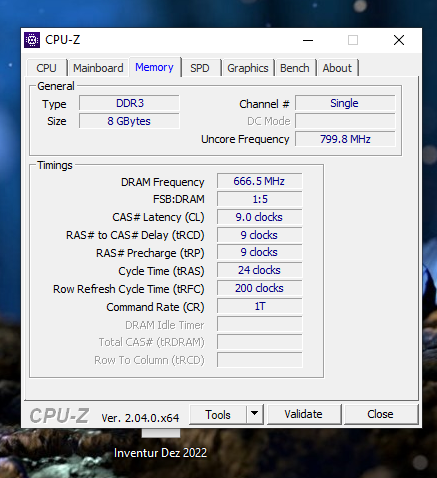Click the CPU-Z app icon in title bar
Image resolution: width=437 pixels, height=478 pixels.
point(32,40)
